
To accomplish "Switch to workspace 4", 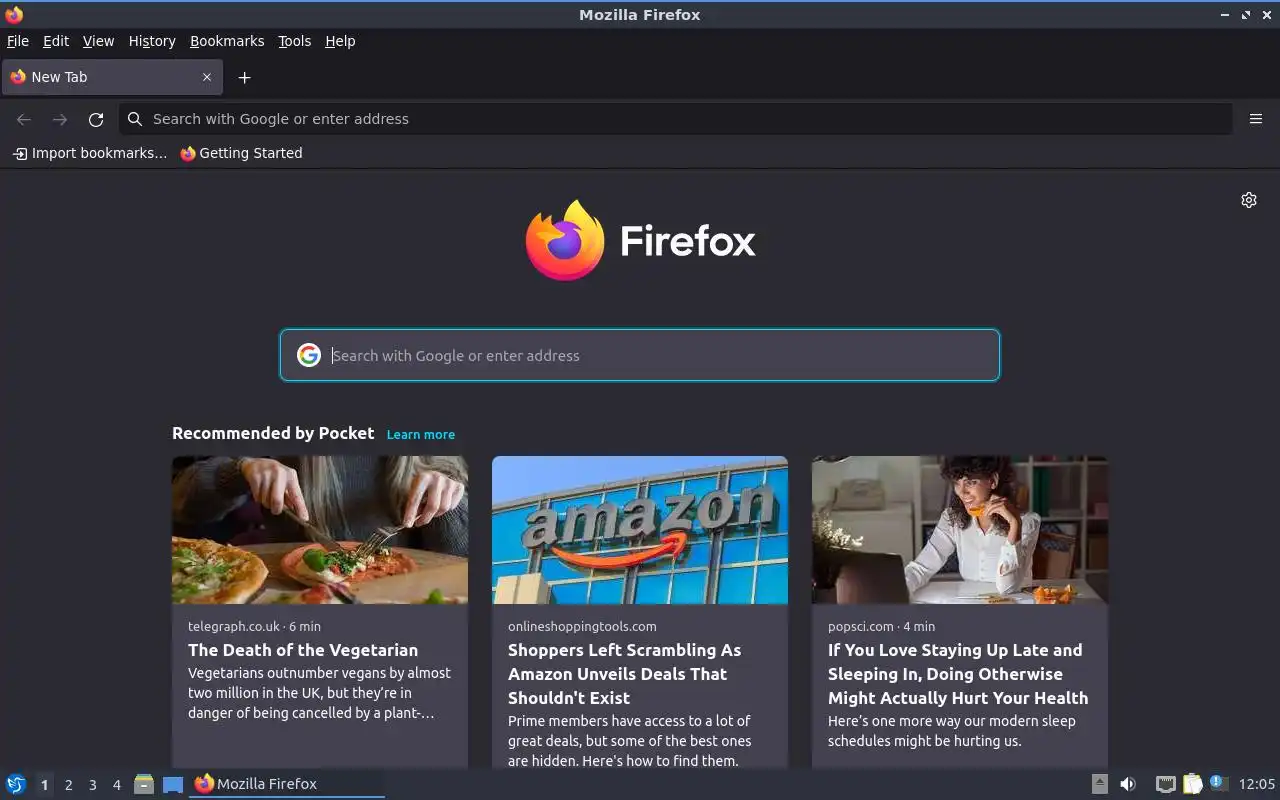I will tap(116, 785).
